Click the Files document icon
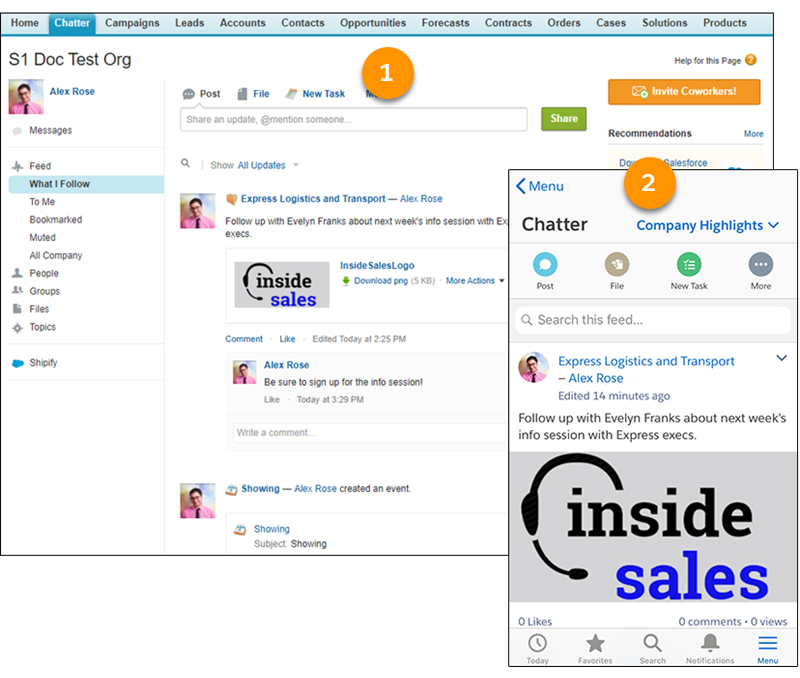Viewport: 800px width, 678px height. point(17,309)
